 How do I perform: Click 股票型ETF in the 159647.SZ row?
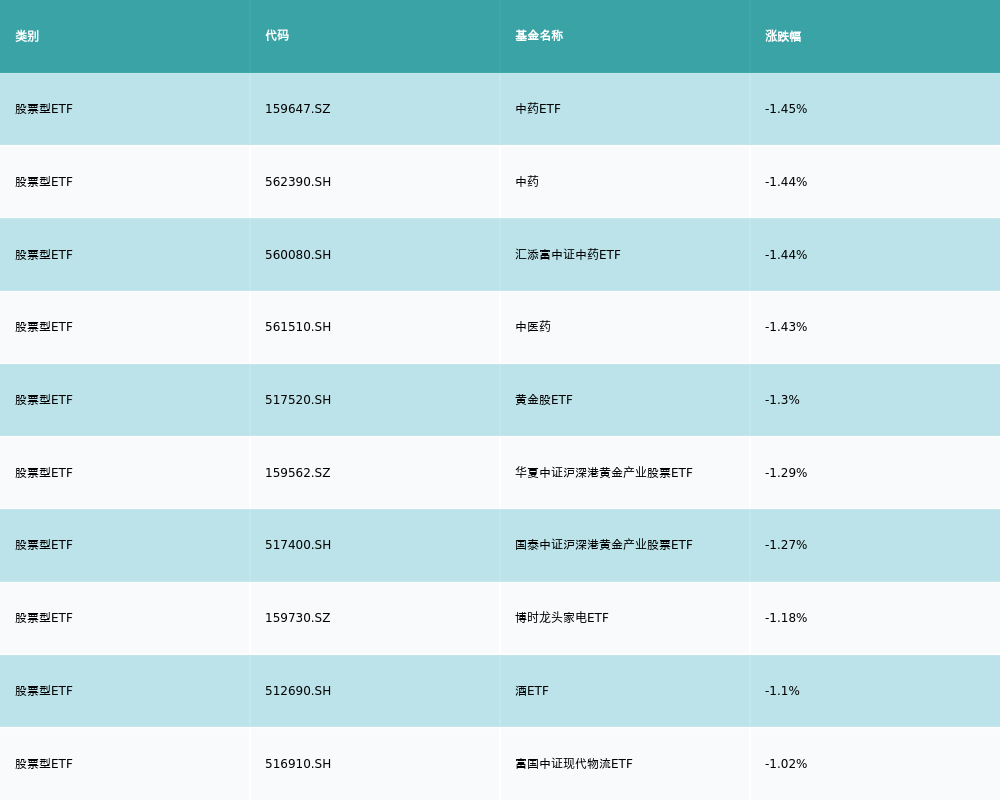44,109
